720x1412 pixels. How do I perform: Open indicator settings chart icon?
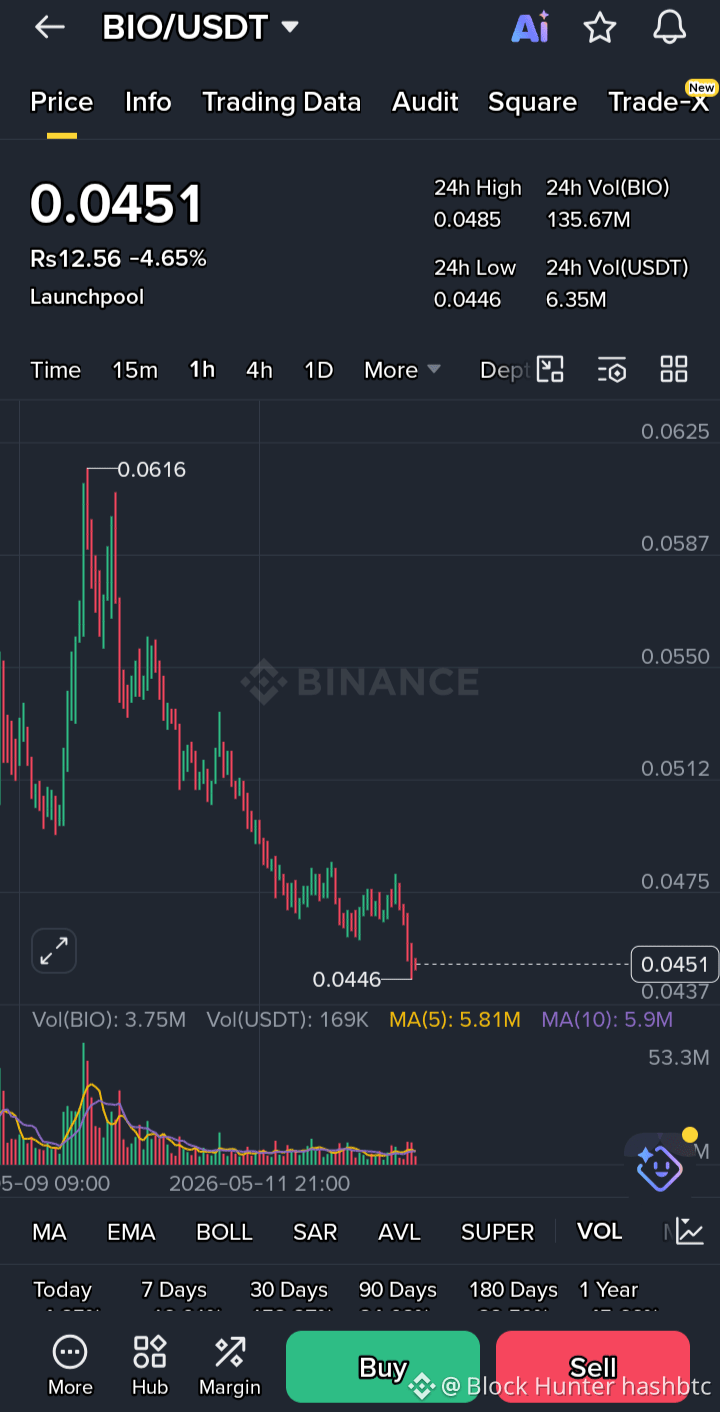point(690,1232)
